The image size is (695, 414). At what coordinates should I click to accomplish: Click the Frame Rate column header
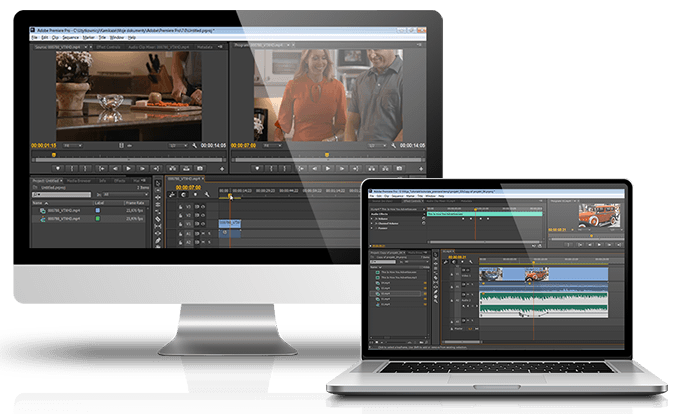coord(135,203)
